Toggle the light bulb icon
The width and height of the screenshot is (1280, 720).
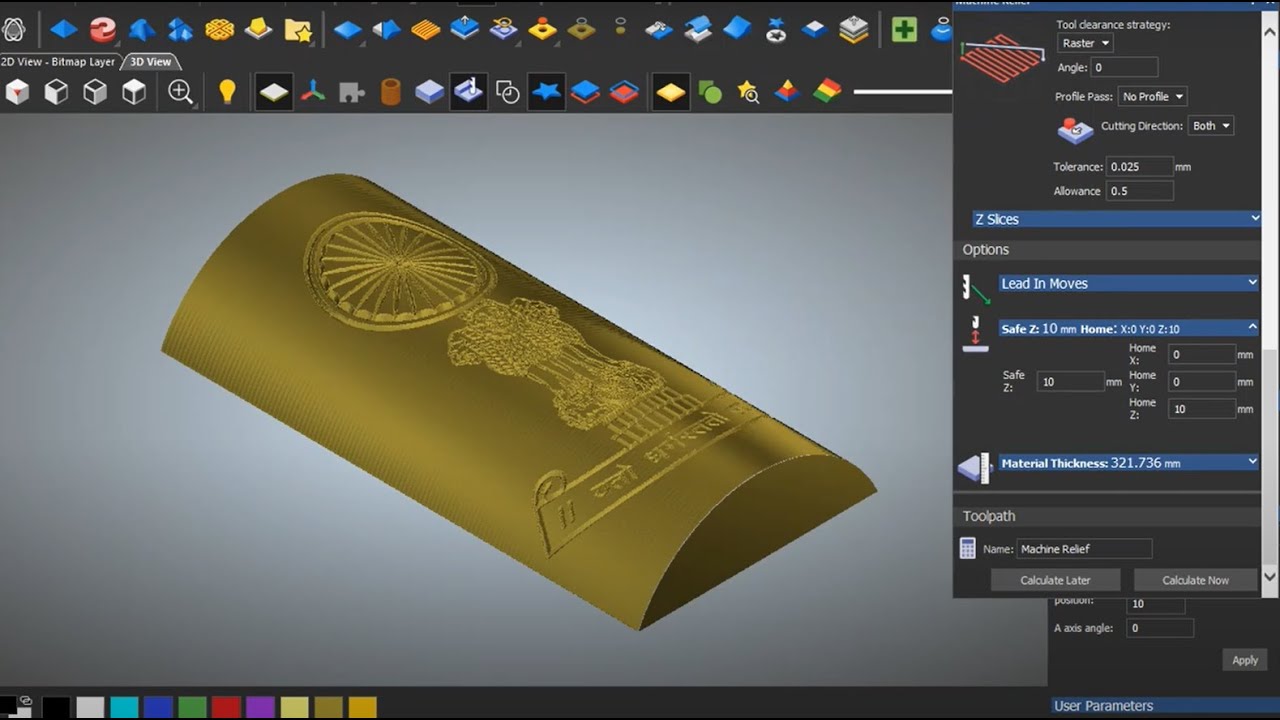(227, 93)
